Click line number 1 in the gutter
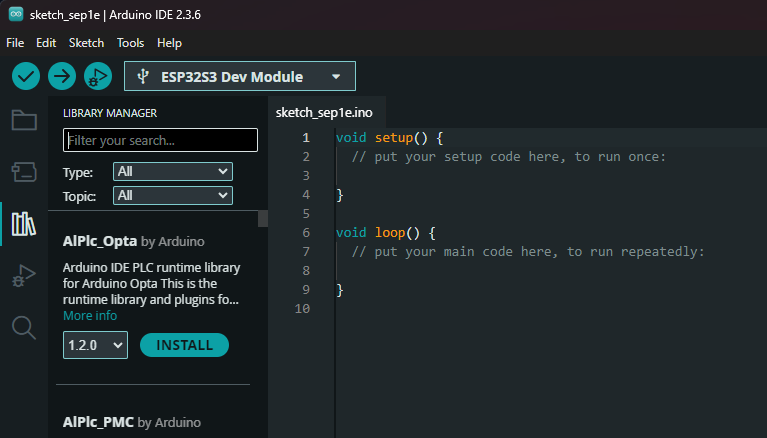 point(306,138)
